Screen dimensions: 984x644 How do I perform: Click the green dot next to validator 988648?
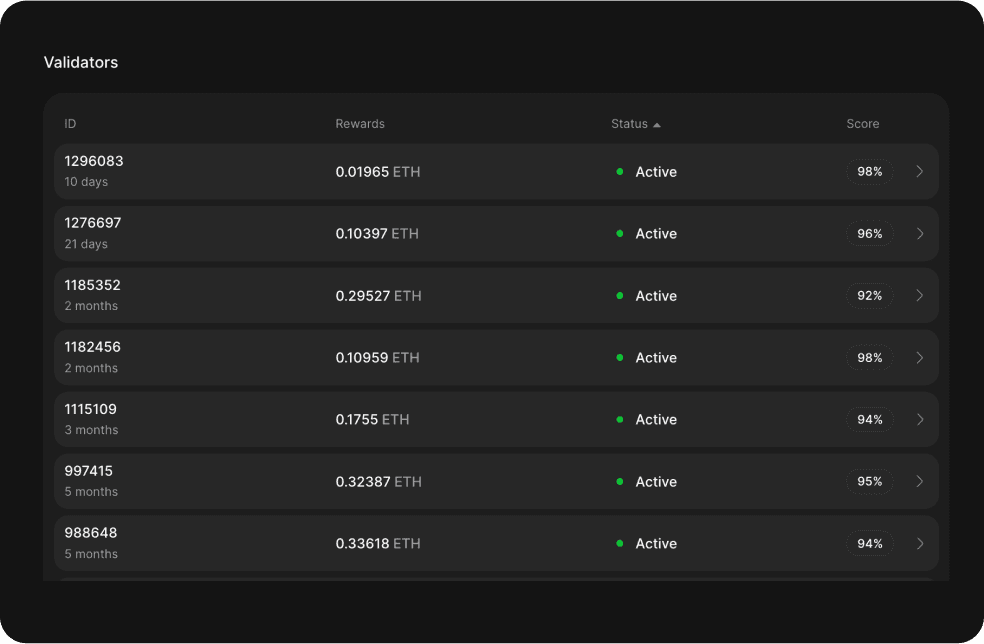(621, 543)
